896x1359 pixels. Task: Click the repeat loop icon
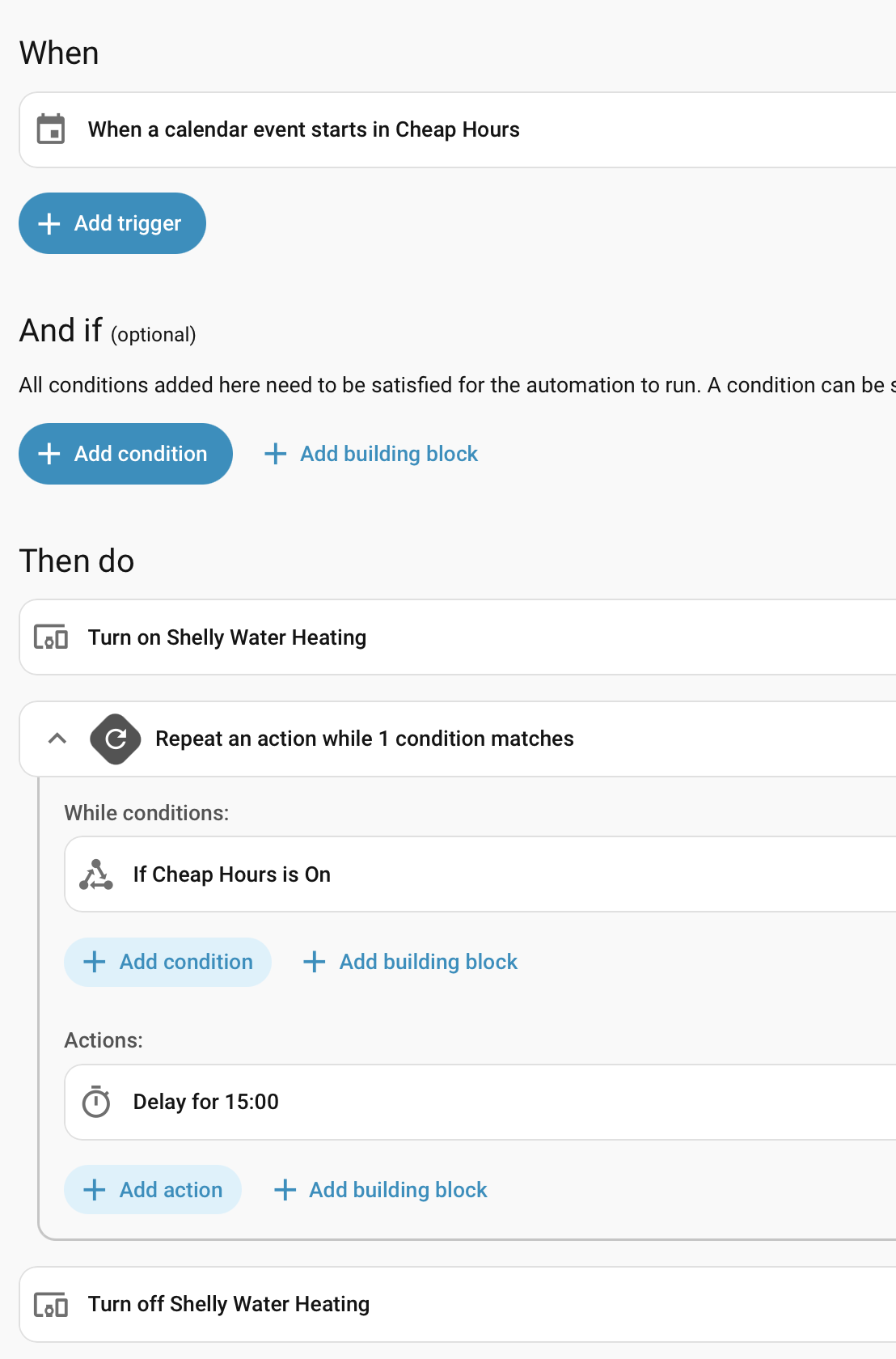(x=116, y=739)
